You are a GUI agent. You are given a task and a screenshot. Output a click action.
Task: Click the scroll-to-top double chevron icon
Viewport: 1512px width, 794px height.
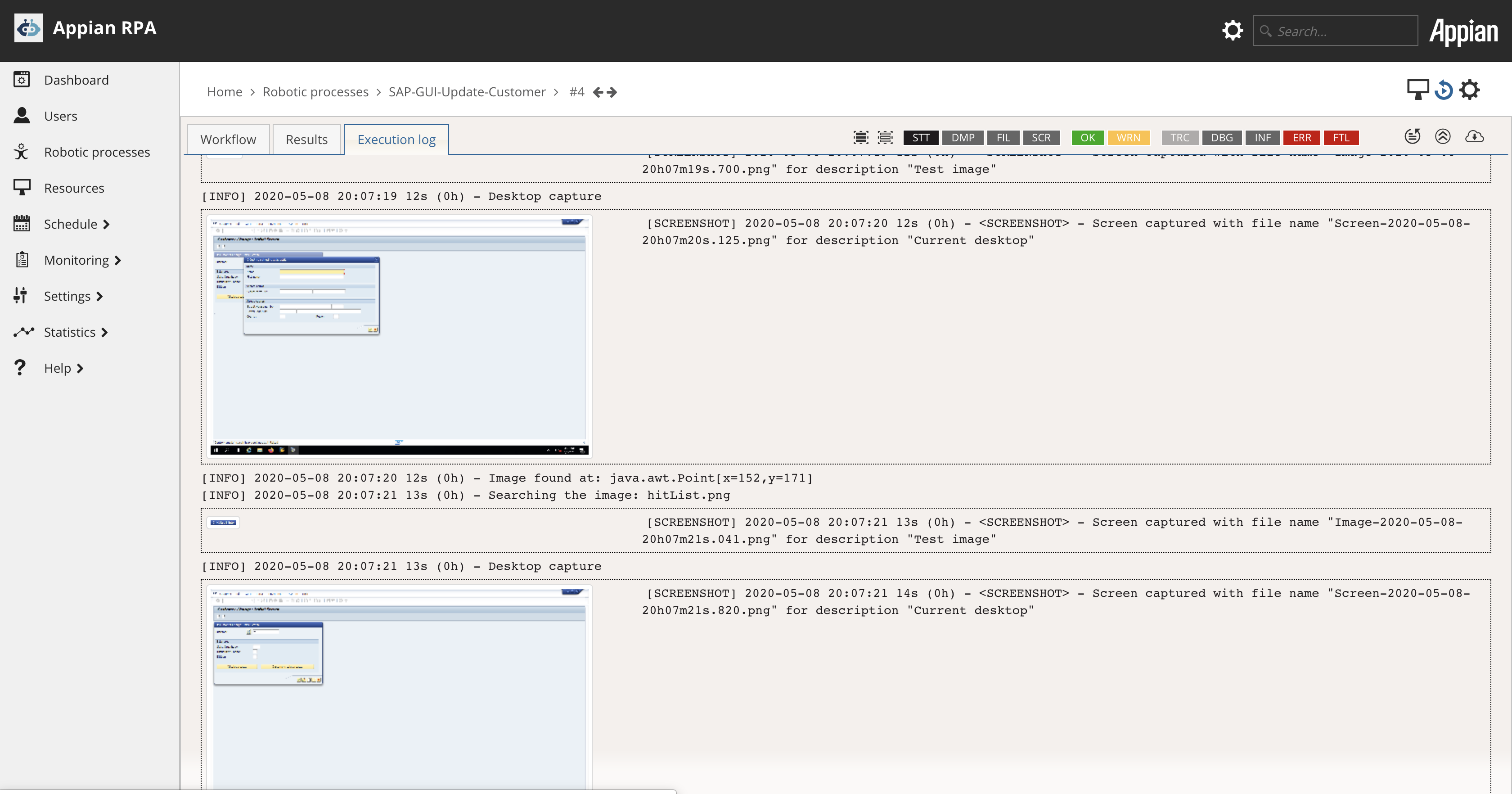(x=1443, y=137)
